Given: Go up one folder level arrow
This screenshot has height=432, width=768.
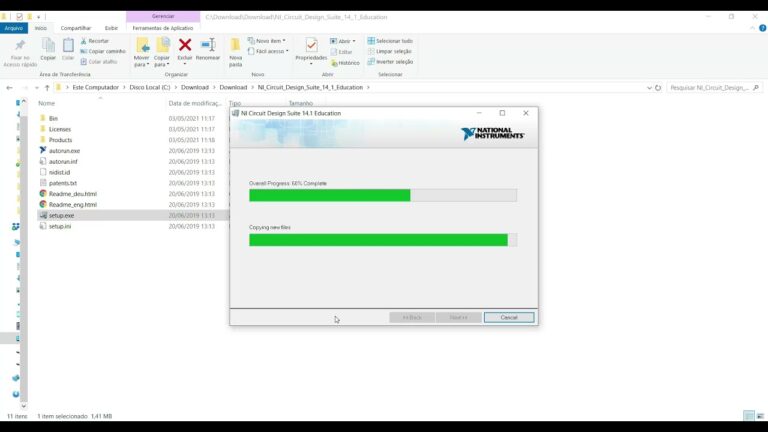Looking at the screenshot, I should (x=47, y=88).
